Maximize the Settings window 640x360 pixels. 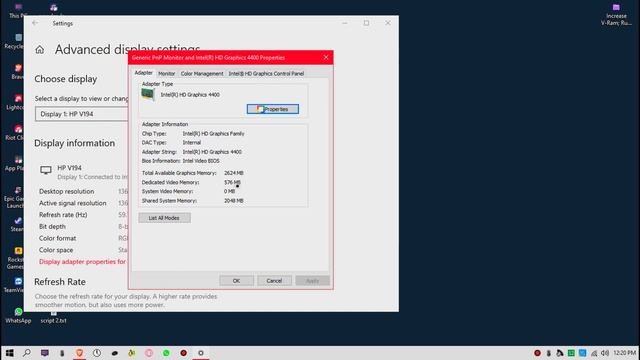point(367,23)
